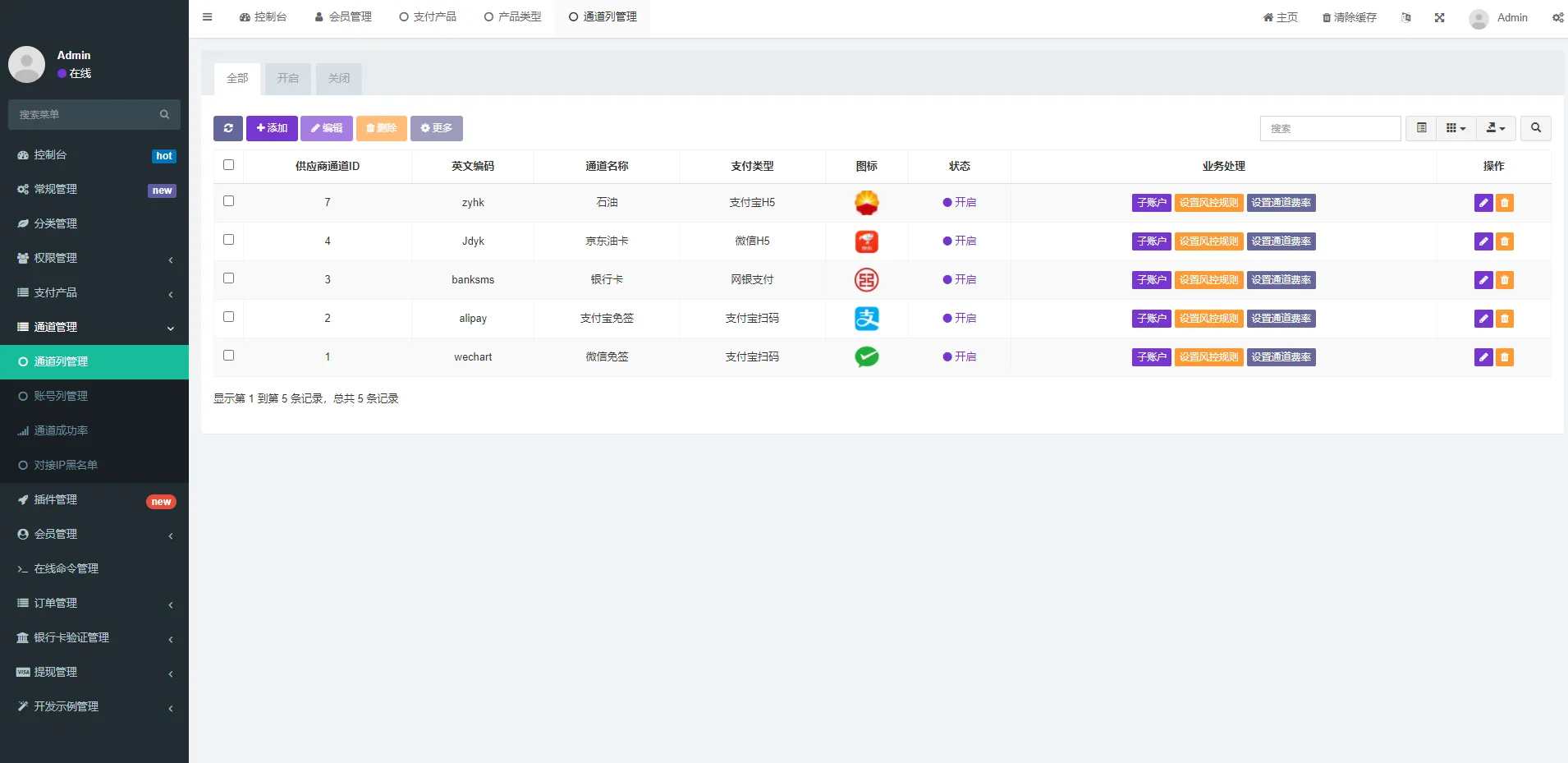This screenshot has width=1568, height=763.
Task: Expand the 订单管理 sidebar menu
Action: pos(94,603)
